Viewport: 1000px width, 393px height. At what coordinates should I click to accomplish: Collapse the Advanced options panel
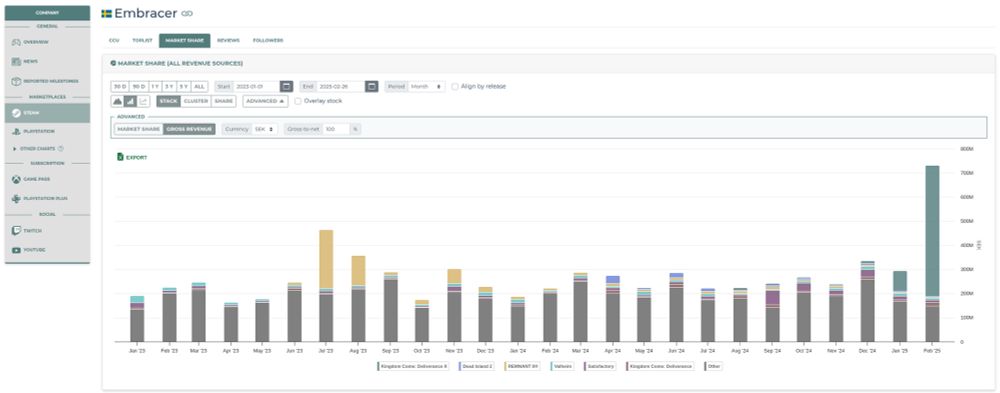coord(265,101)
